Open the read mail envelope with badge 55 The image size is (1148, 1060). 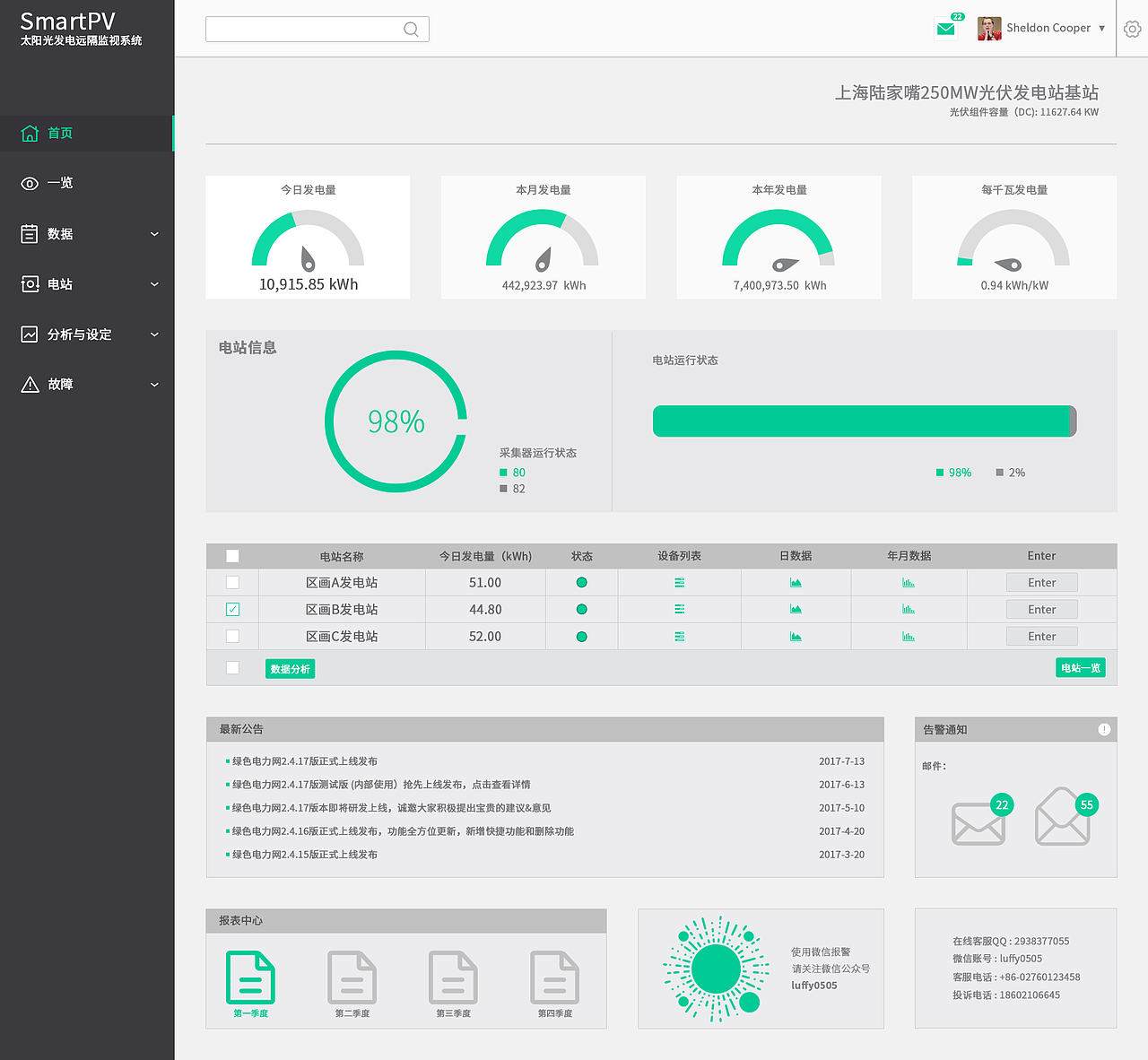point(1064,816)
